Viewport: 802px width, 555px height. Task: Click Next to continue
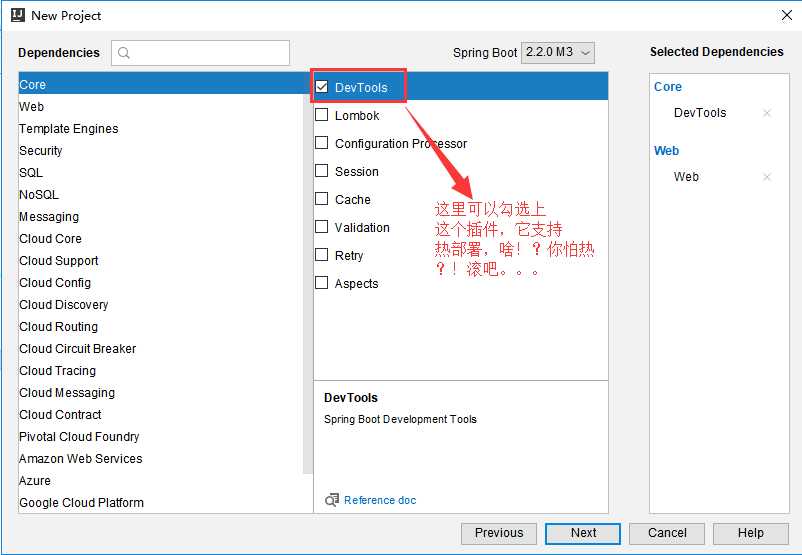583,533
